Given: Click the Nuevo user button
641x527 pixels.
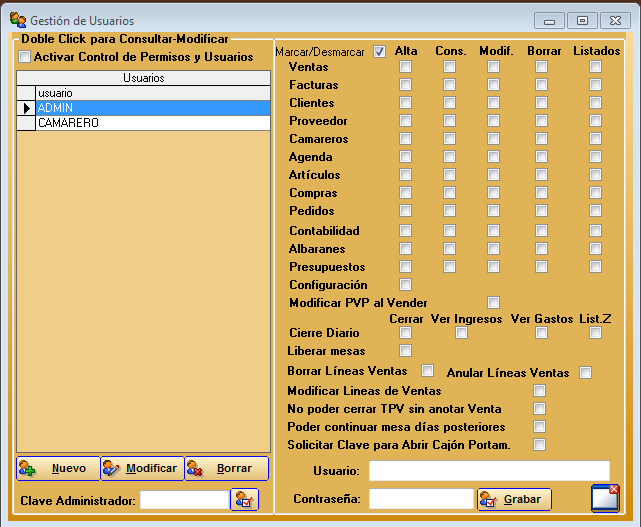Looking at the screenshot, I should click(x=58, y=469).
